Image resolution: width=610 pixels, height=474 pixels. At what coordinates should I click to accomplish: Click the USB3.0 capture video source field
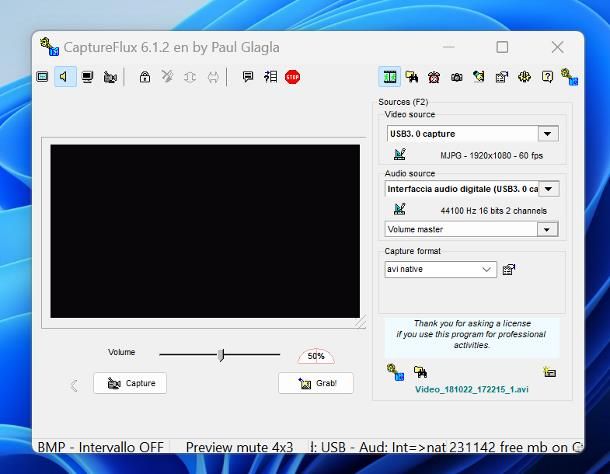tap(463, 134)
